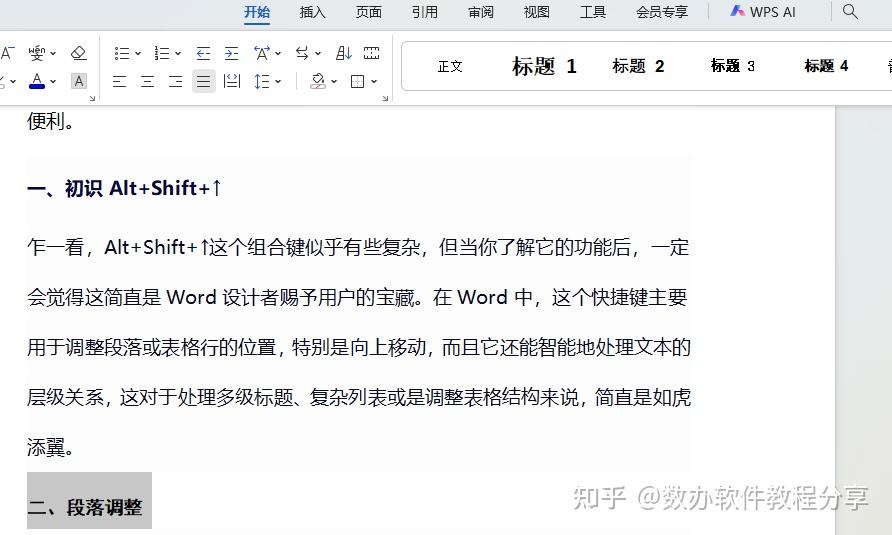Expand the line spacing dropdown arrow
This screenshot has height=535, width=892.
[279, 82]
